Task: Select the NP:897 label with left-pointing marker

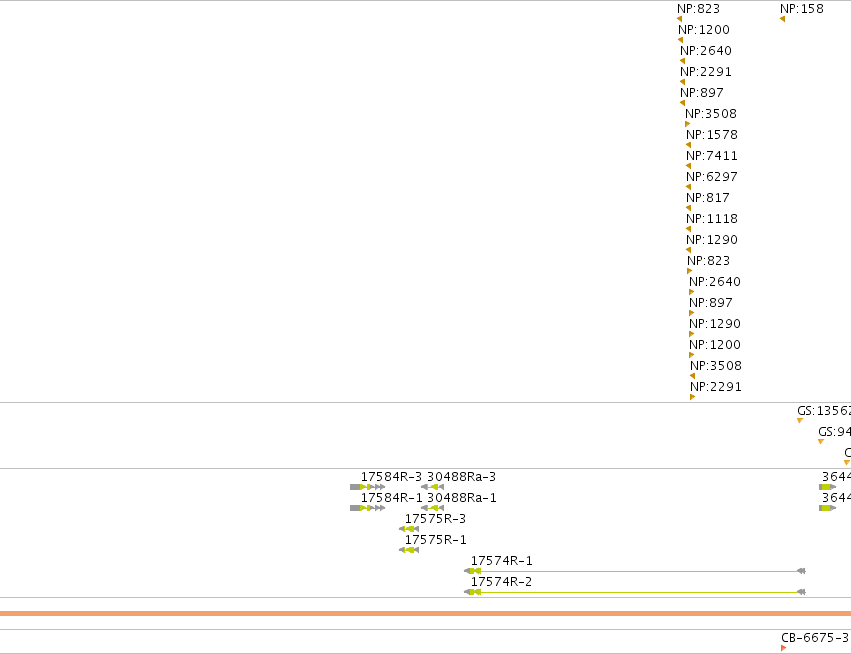Action: (702, 93)
